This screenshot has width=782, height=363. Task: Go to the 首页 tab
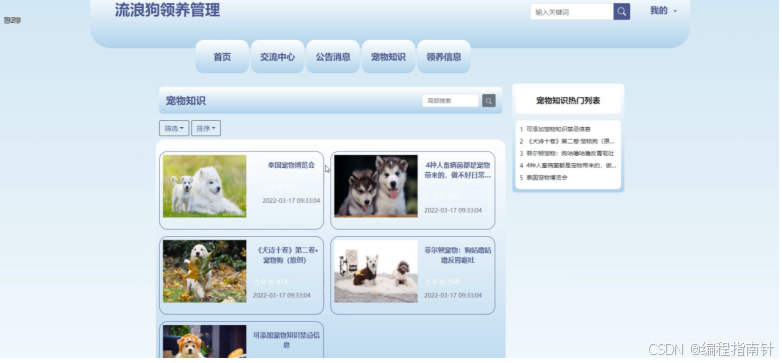[222, 57]
